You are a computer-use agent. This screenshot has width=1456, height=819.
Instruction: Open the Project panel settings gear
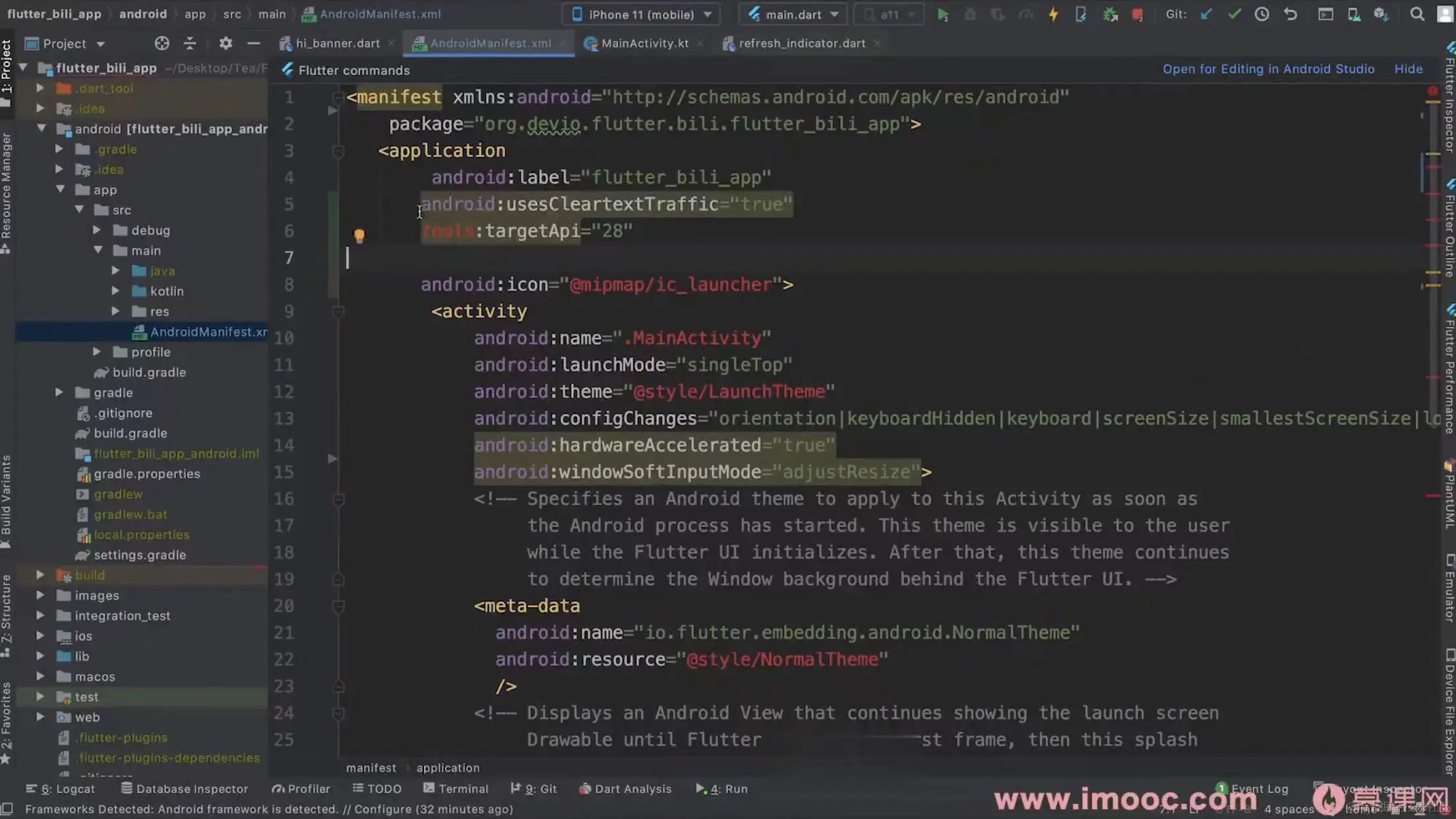pos(226,44)
